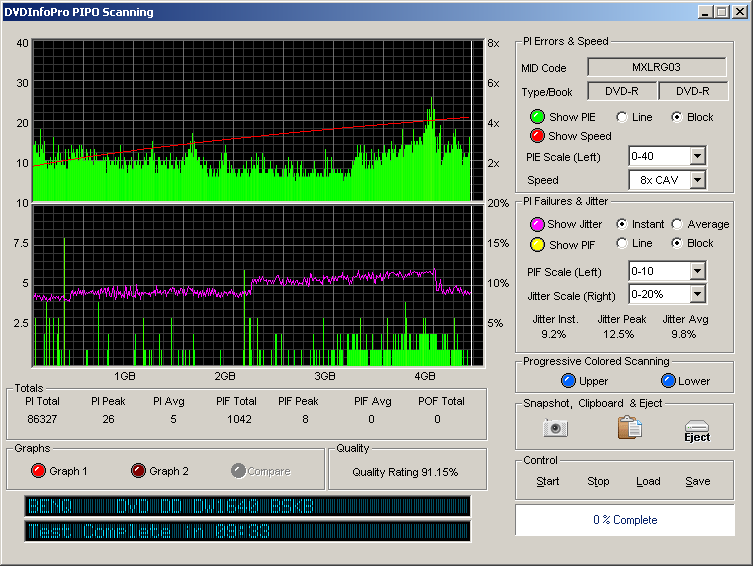The height and width of the screenshot is (566, 753).
Task: Click the Upper progressive color swatch
Action: click(x=568, y=381)
